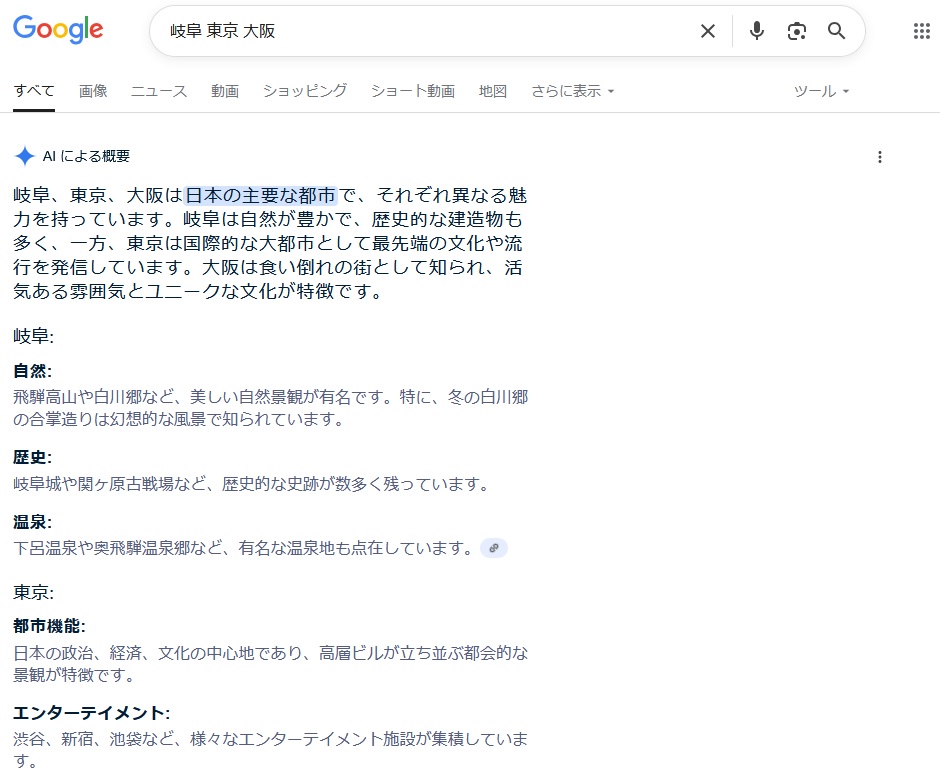Click the 歴史: subheading
This screenshot has width=940, height=780.
[32, 457]
